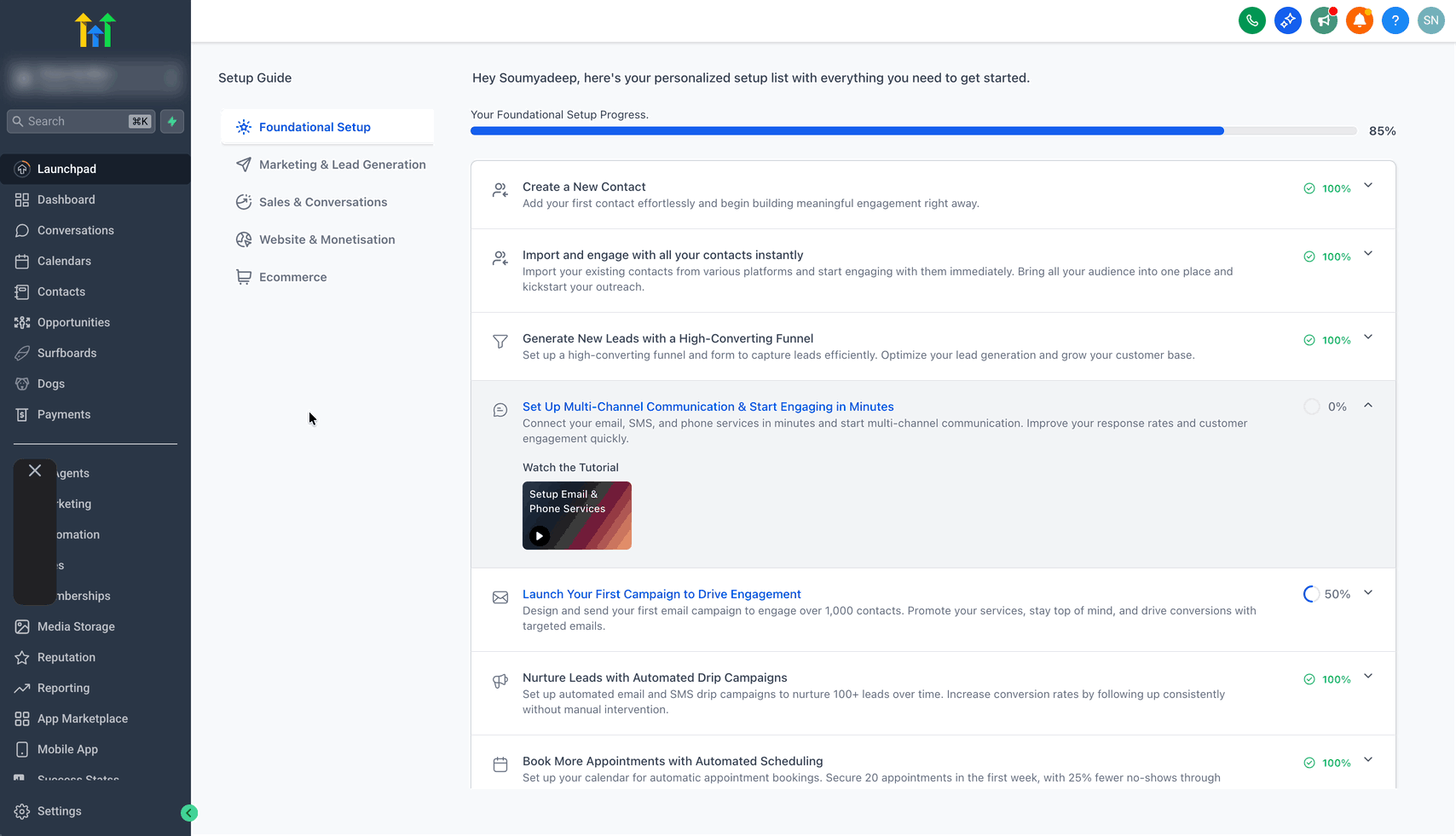
Task: Switch to Marketing & Lead Generation tab
Action: pos(342,164)
